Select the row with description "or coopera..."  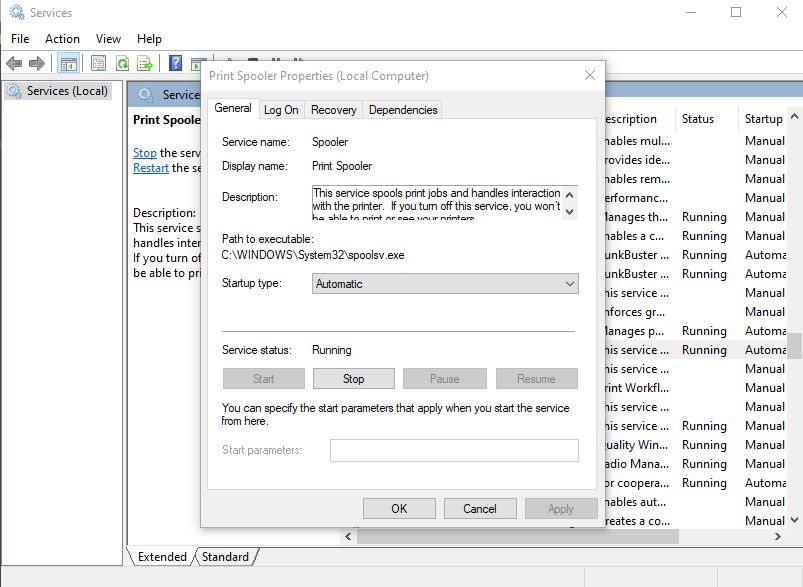tap(695, 483)
